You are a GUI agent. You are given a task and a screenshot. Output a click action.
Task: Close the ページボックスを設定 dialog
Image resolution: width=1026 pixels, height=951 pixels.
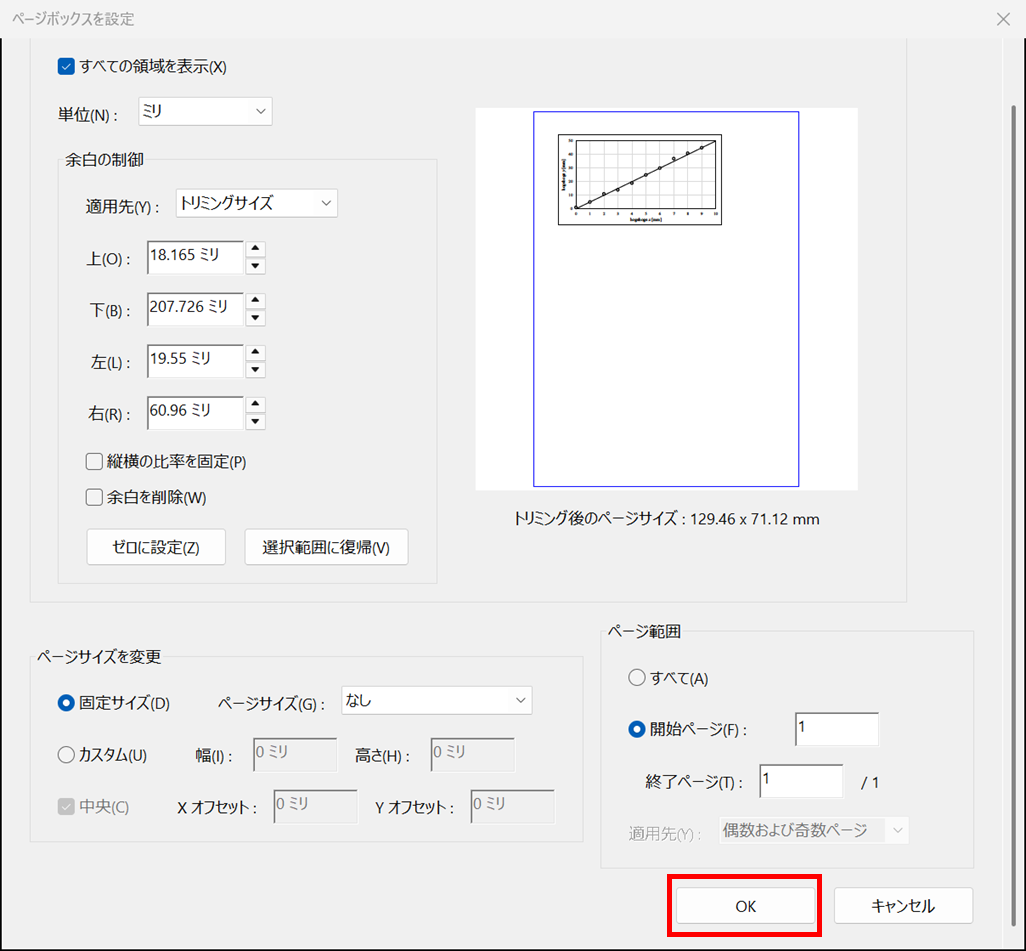tap(1003, 19)
